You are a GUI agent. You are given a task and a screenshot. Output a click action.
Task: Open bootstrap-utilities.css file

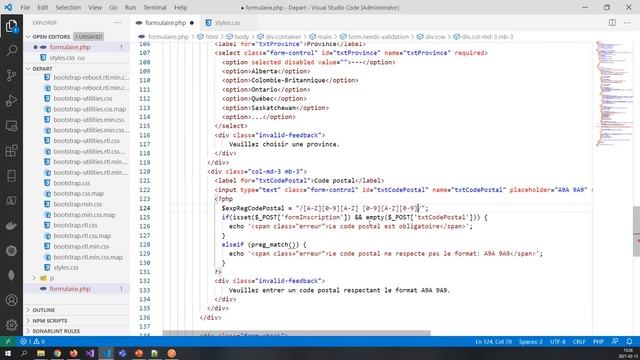(x=77, y=98)
